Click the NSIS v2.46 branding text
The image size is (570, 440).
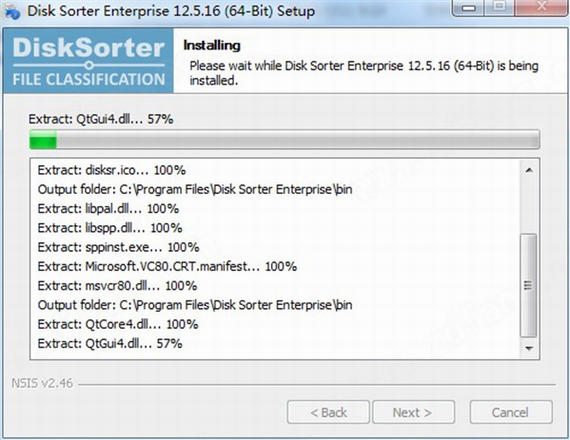point(42,383)
